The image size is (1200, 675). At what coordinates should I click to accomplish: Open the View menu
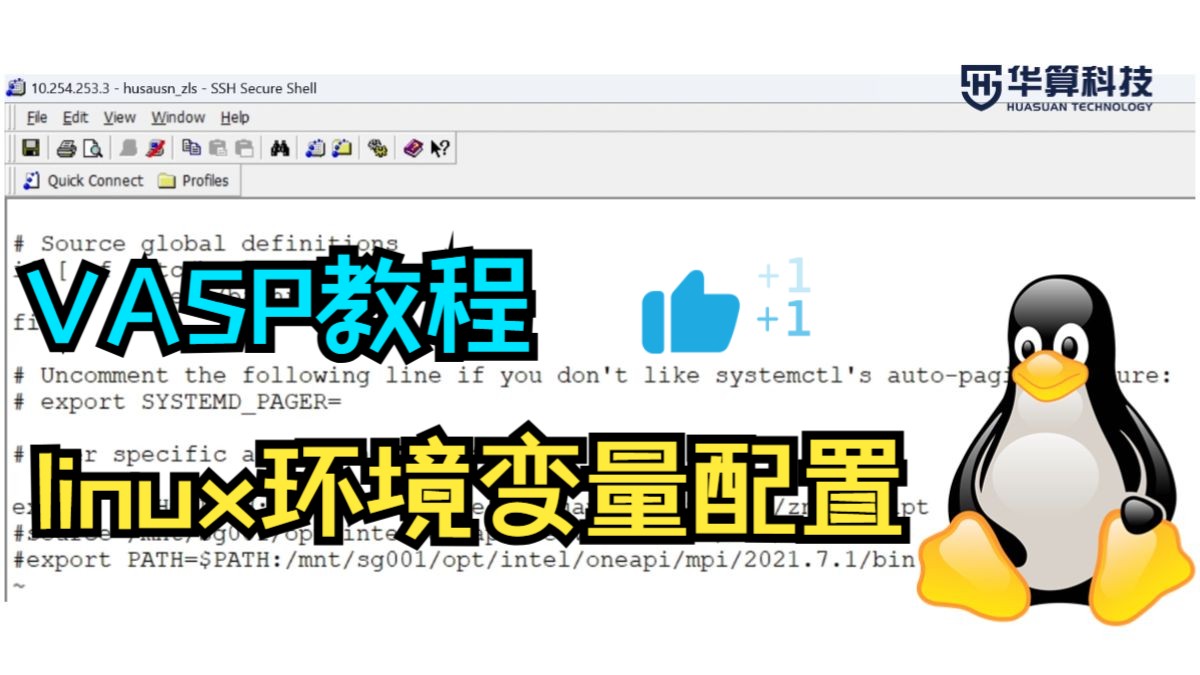119,118
